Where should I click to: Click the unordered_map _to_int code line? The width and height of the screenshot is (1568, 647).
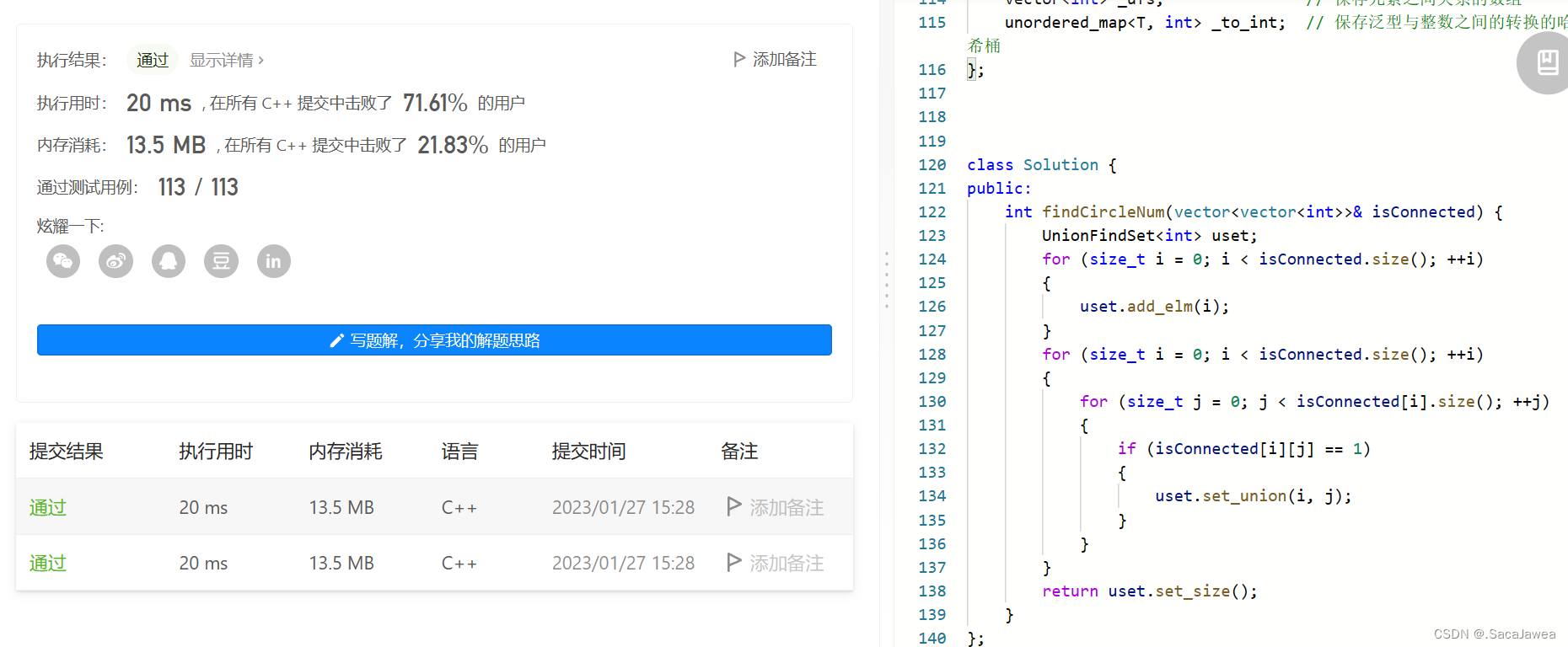(1145, 23)
